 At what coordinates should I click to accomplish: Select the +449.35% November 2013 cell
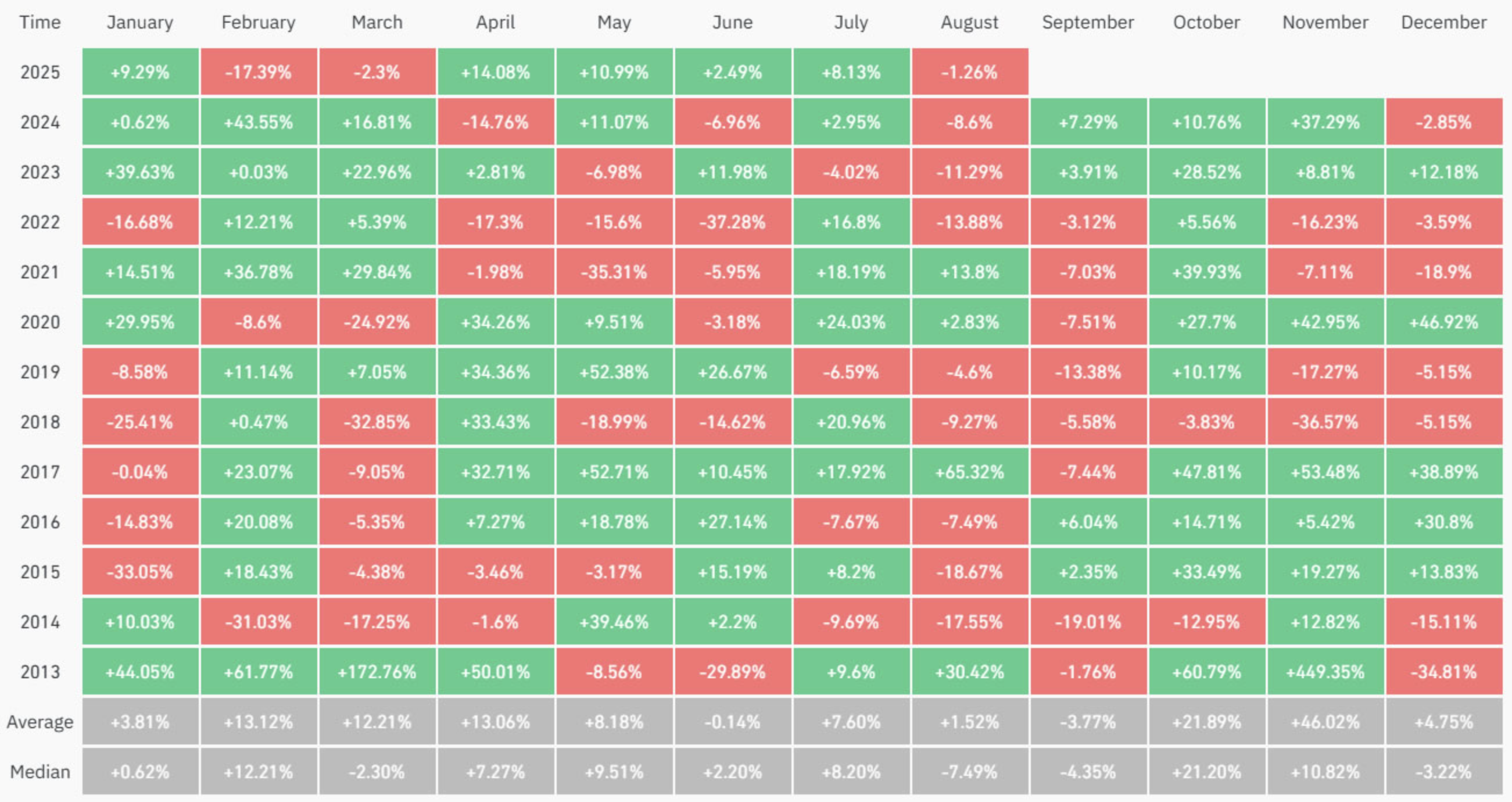(x=1325, y=672)
